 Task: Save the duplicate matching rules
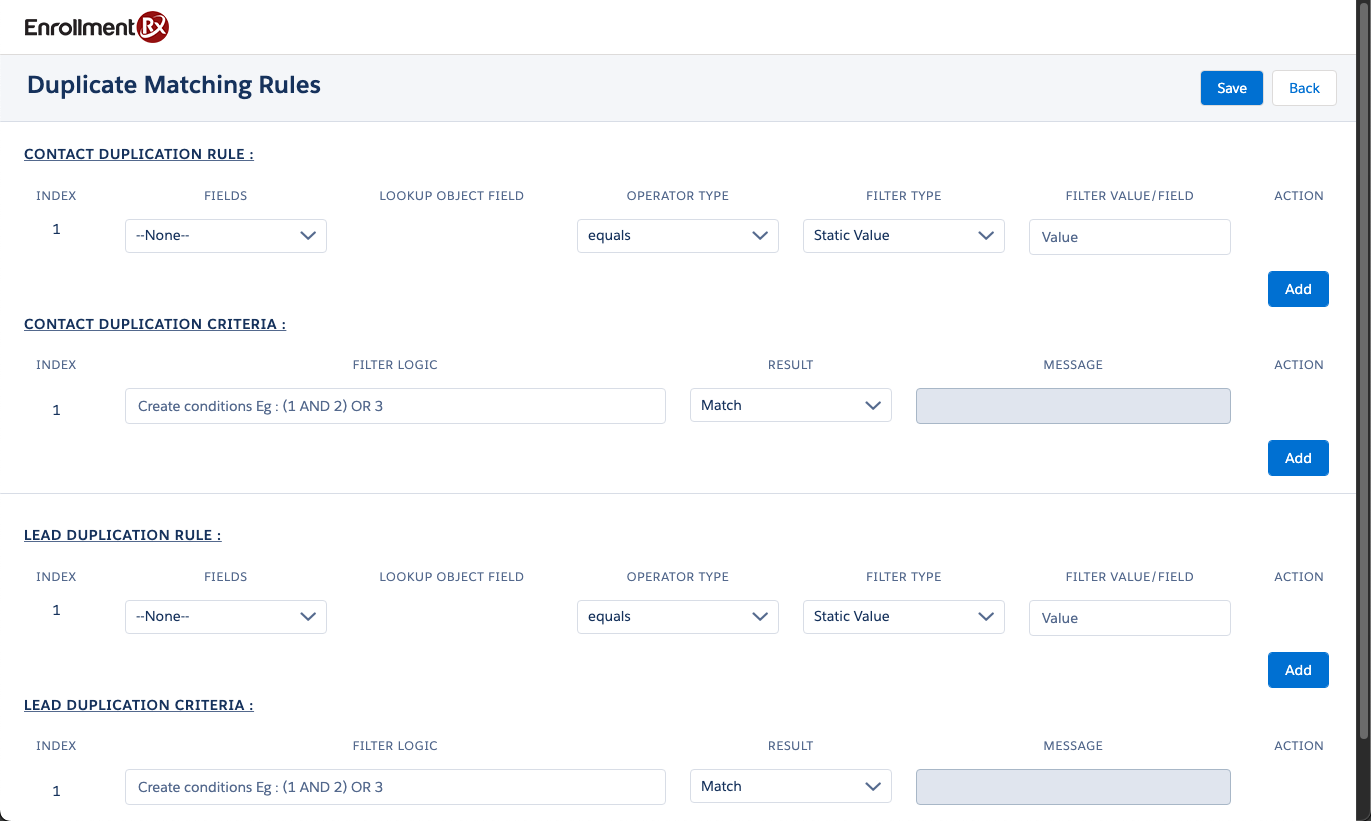(1231, 88)
